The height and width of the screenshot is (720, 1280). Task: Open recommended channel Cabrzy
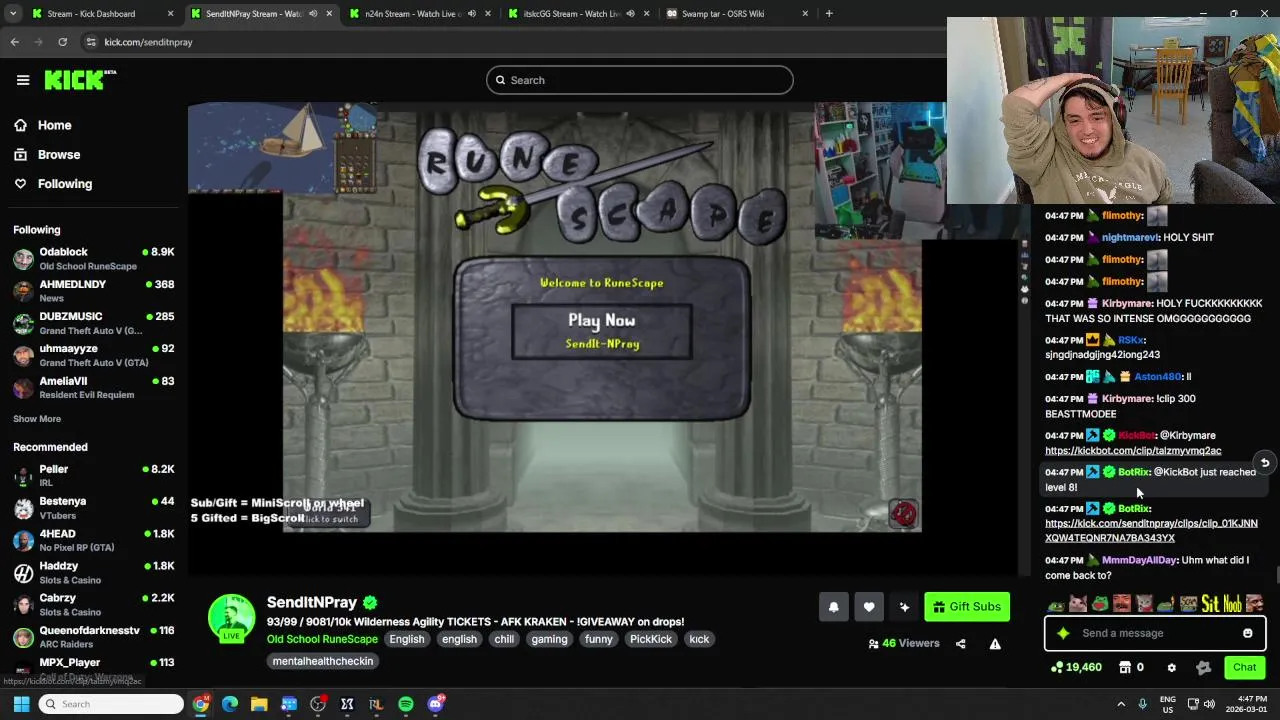pos(93,604)
